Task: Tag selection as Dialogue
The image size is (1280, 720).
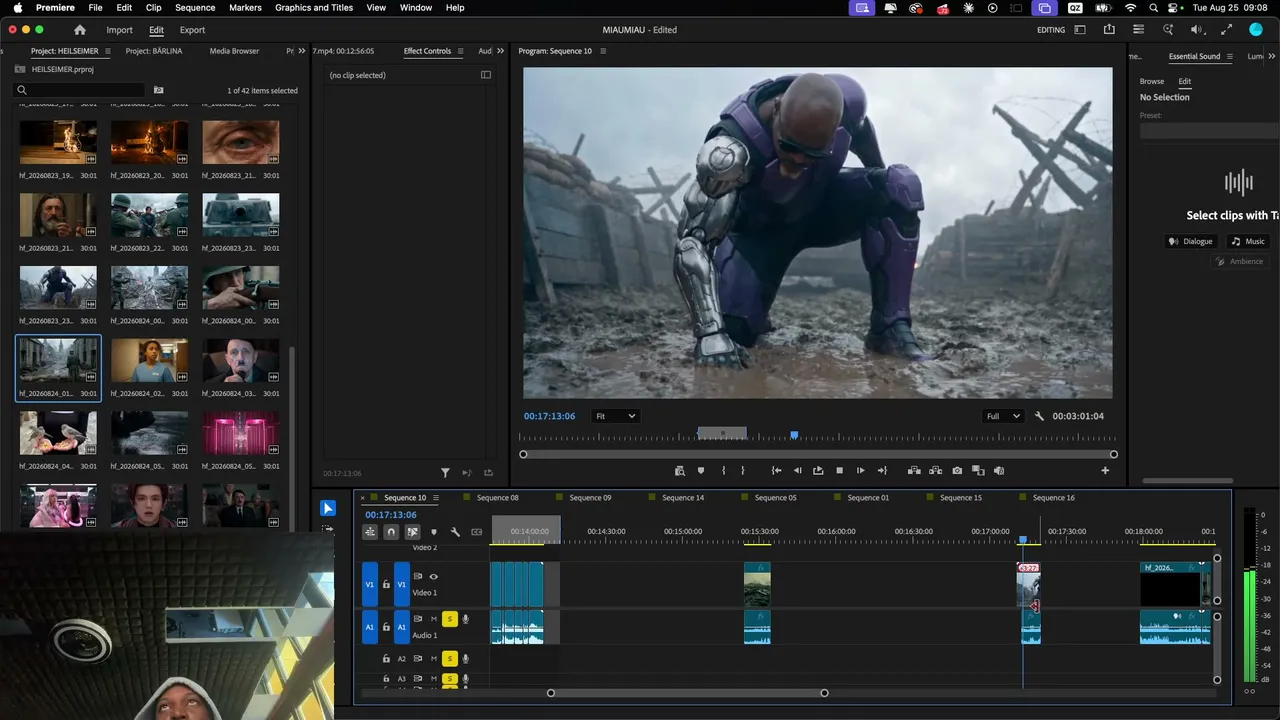Action: click(x=1191, y=241)
